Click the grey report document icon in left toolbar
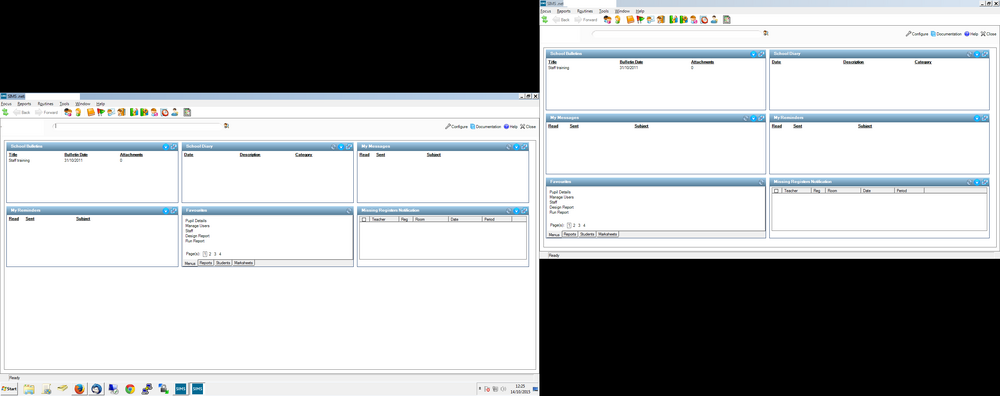Image resolution: width=1000 pixels, height=396 pixels. point(187,112)
